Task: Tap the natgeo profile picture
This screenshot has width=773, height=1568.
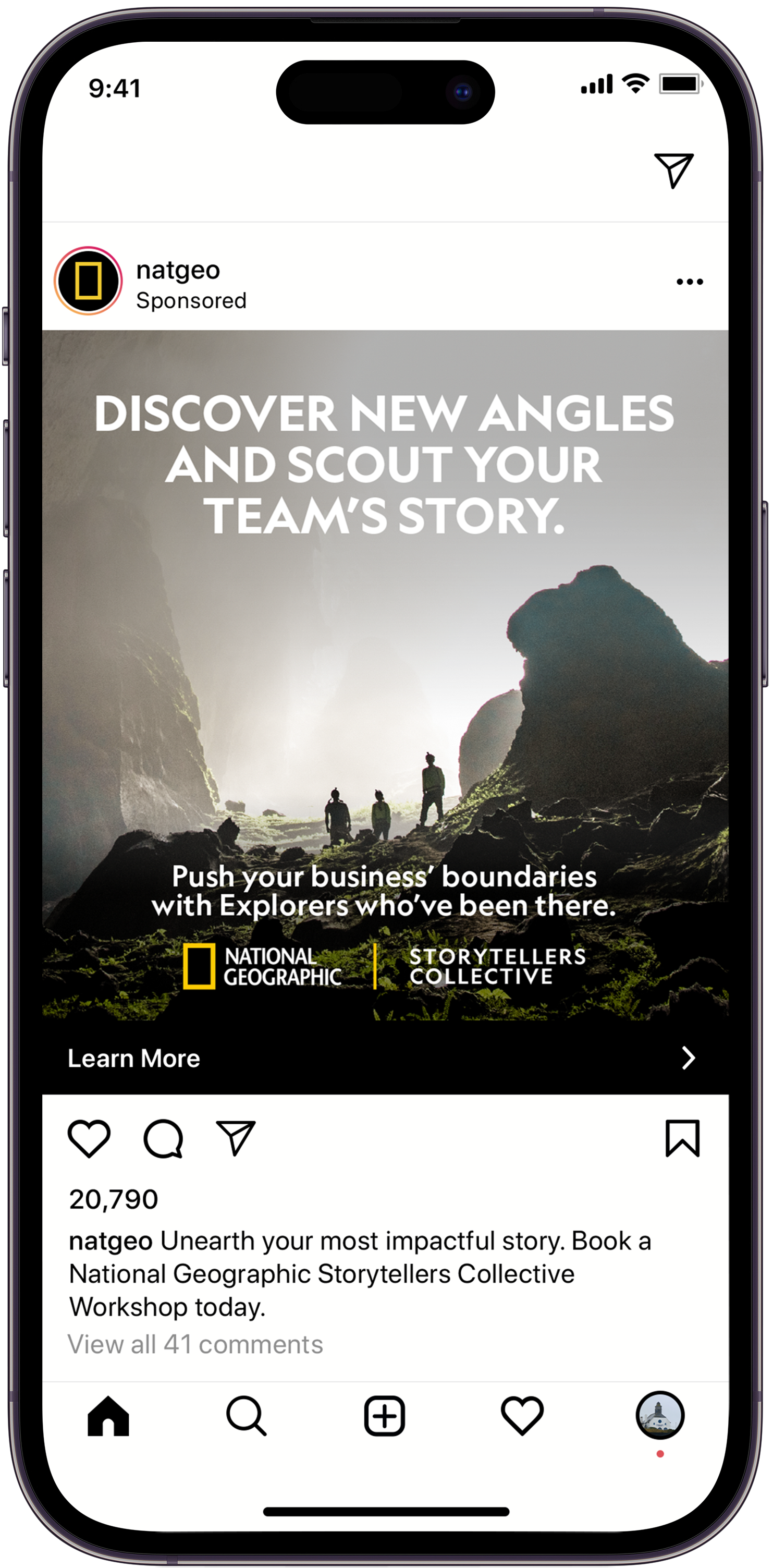Action: (88, 281)
